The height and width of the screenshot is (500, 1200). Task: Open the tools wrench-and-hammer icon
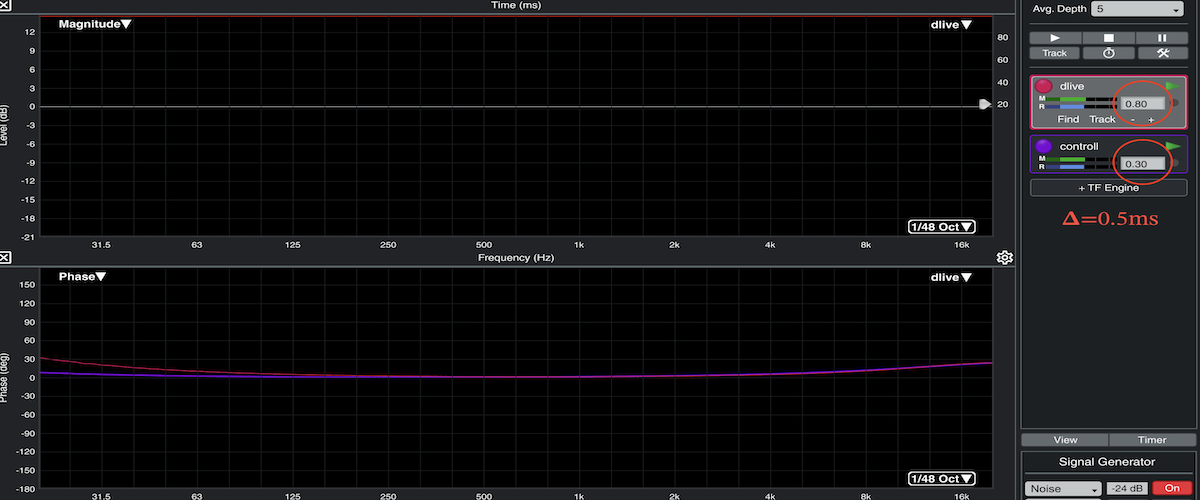coord(1163,53)
